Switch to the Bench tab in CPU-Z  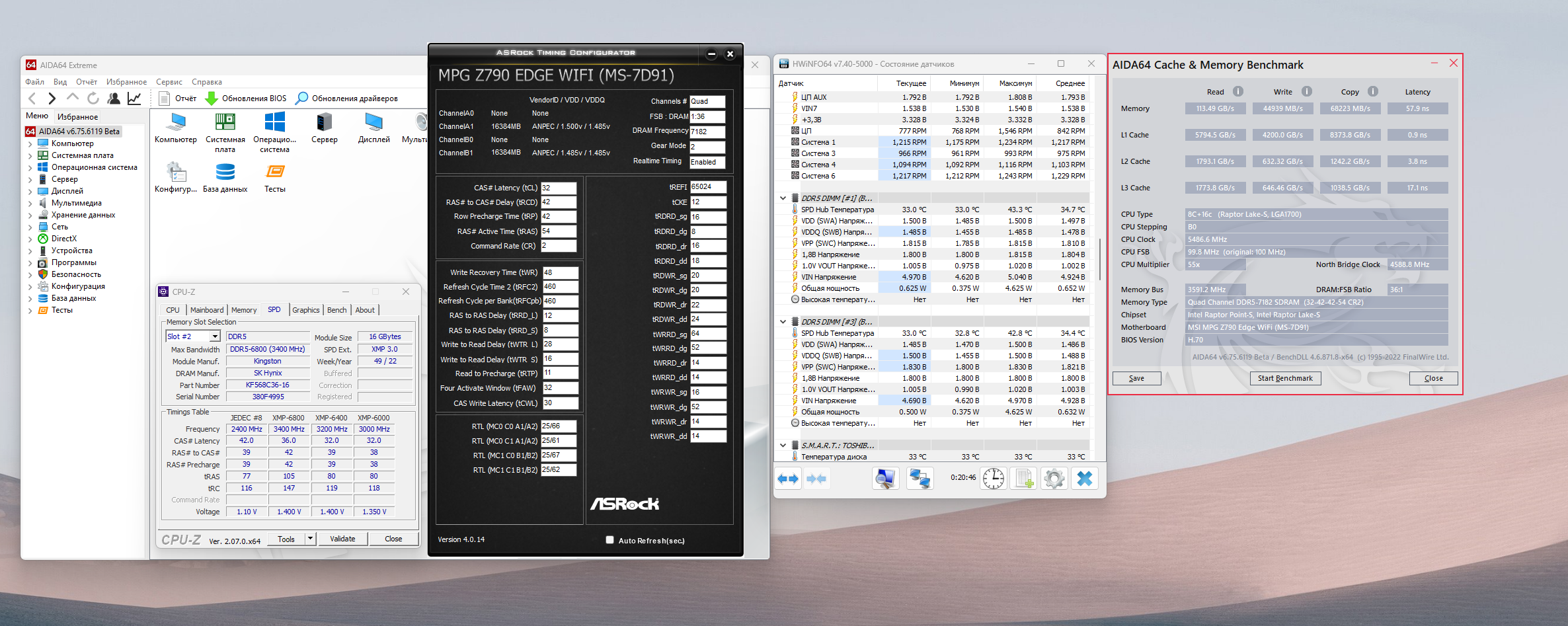coord(336,310)
